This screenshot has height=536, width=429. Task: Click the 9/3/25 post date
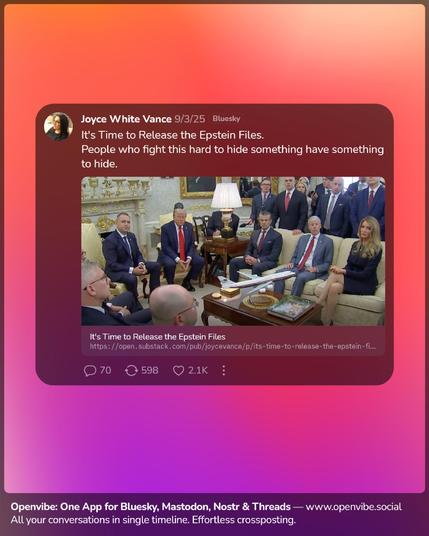[x=190, y=119]
